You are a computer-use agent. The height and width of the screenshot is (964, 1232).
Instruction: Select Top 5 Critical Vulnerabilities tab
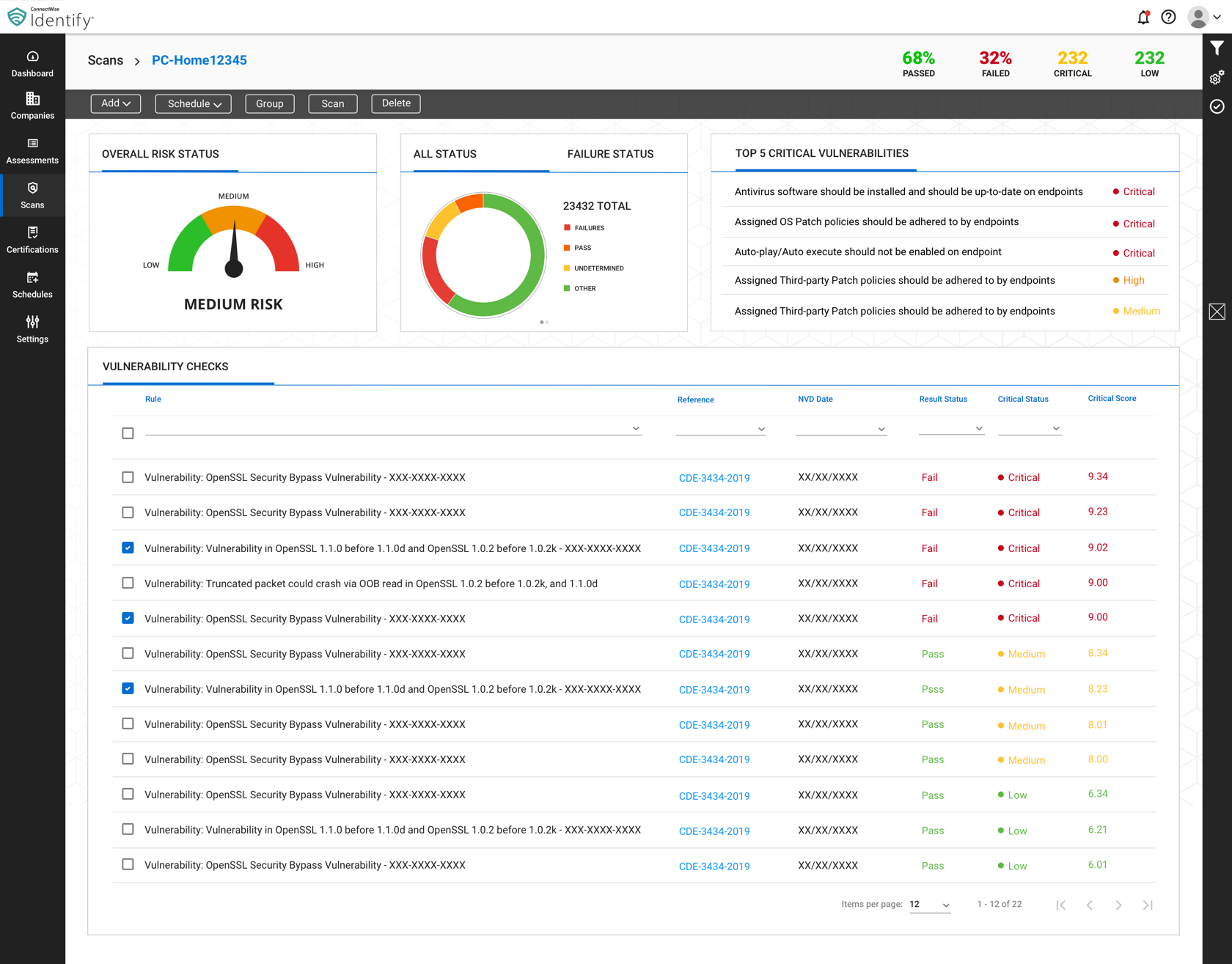(822, 153)
